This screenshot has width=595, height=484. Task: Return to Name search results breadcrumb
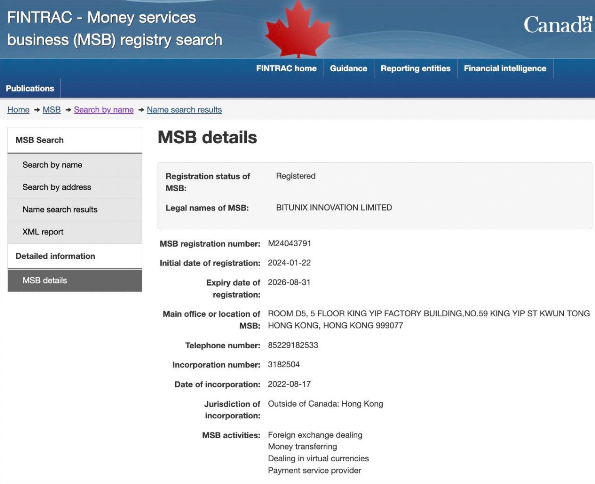coord(184,110)
